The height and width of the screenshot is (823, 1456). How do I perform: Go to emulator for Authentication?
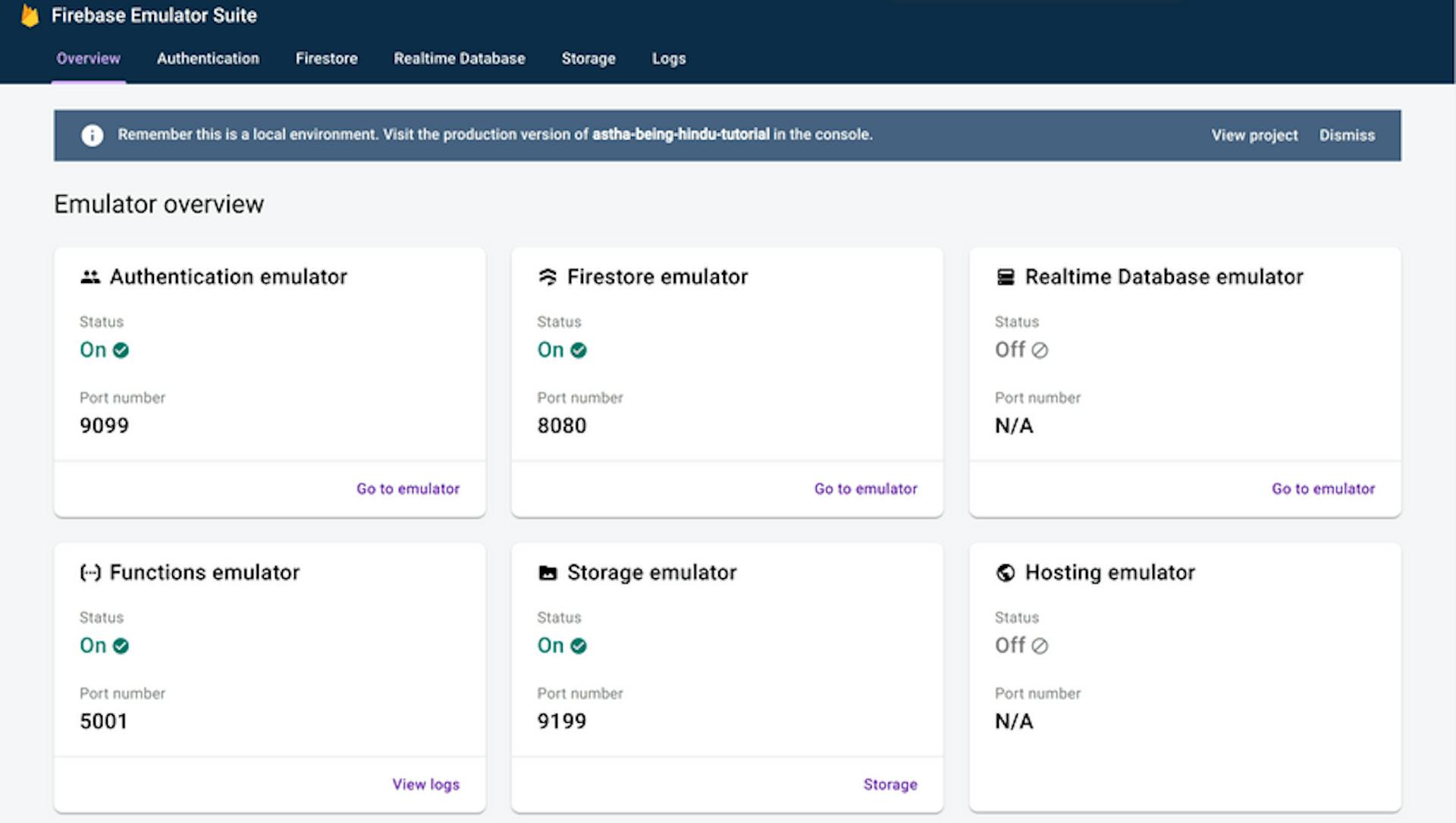click(x=408, y=489)
